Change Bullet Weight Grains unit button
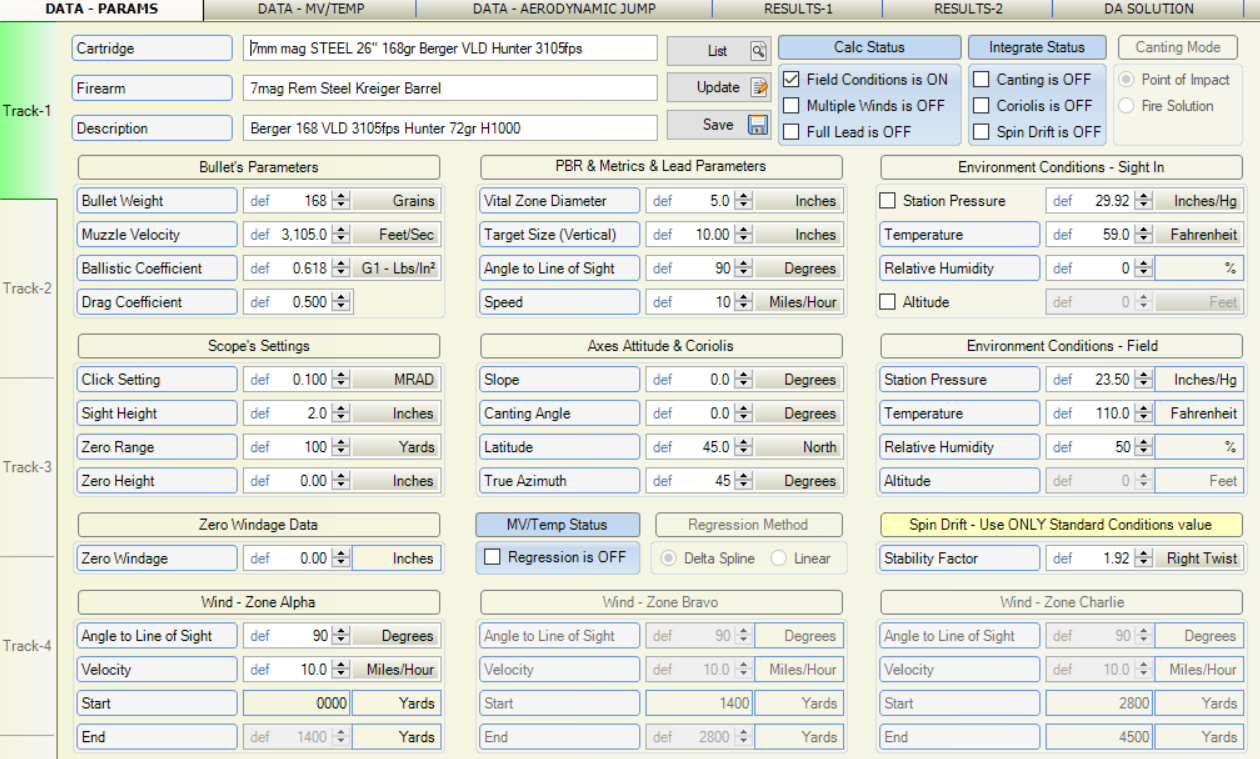1260x759 pixels. pyautogui.click(x=396, y=201)
